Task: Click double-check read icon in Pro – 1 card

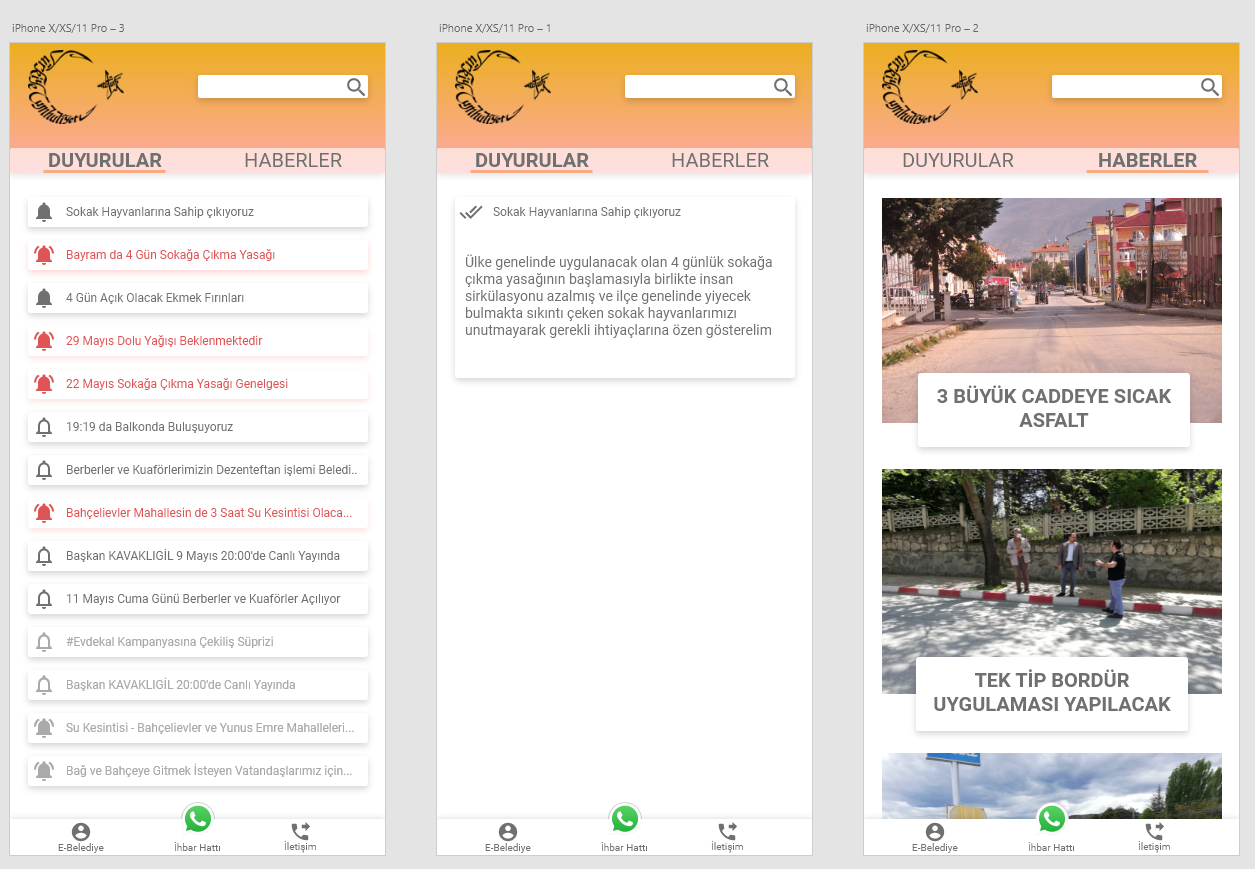Action: coord(471,212)
